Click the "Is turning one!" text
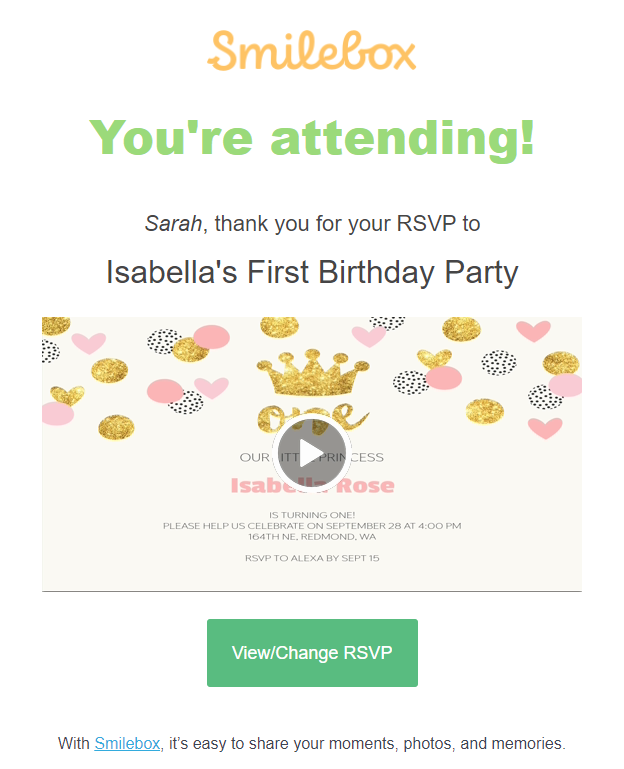 coord(312,515)
